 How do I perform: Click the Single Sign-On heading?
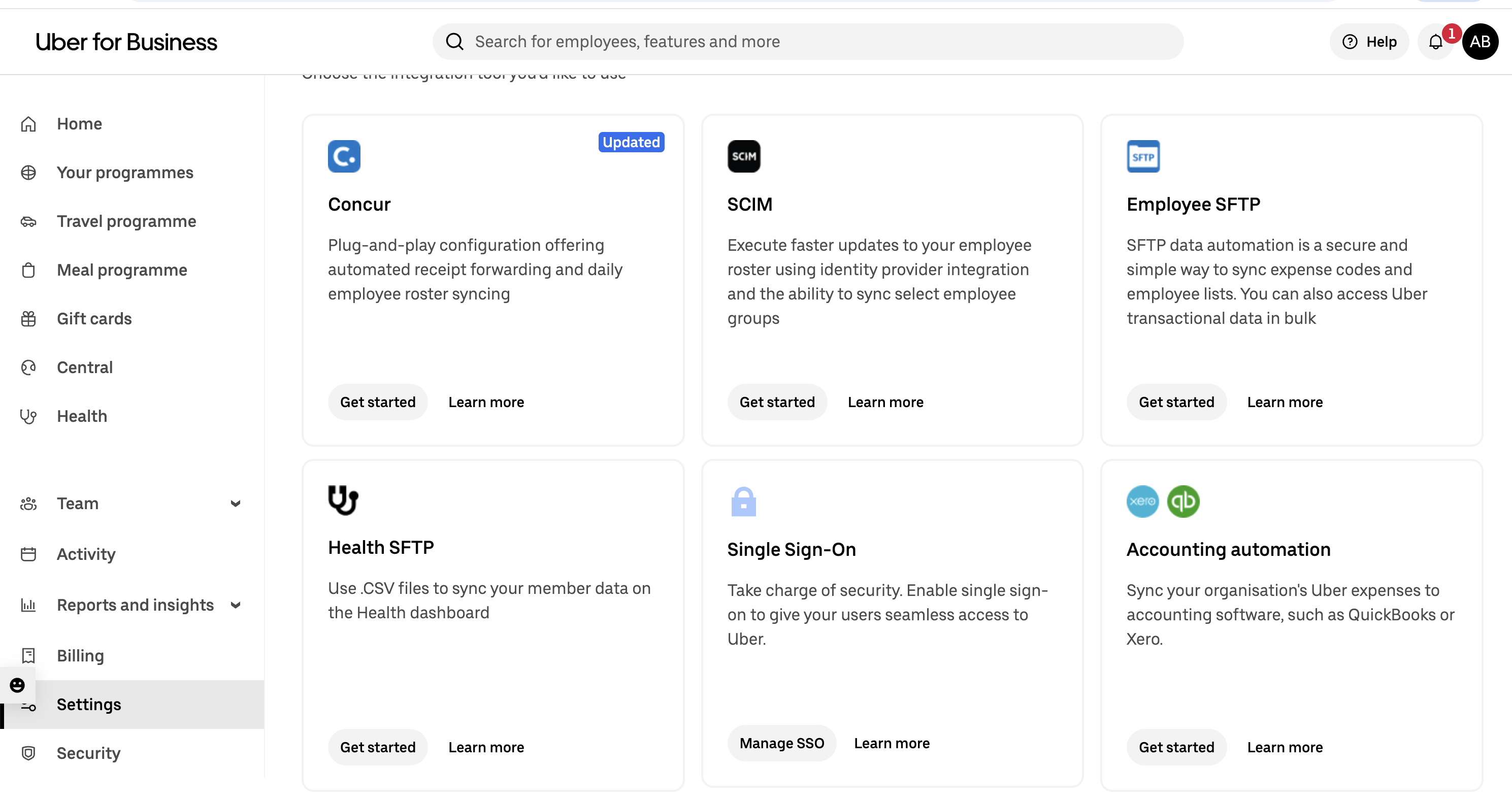791,549
